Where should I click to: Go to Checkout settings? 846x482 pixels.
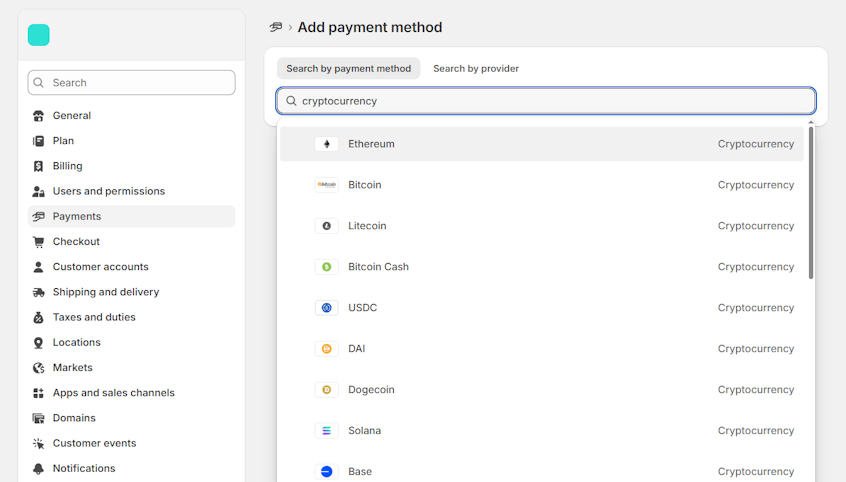[132, 242]
